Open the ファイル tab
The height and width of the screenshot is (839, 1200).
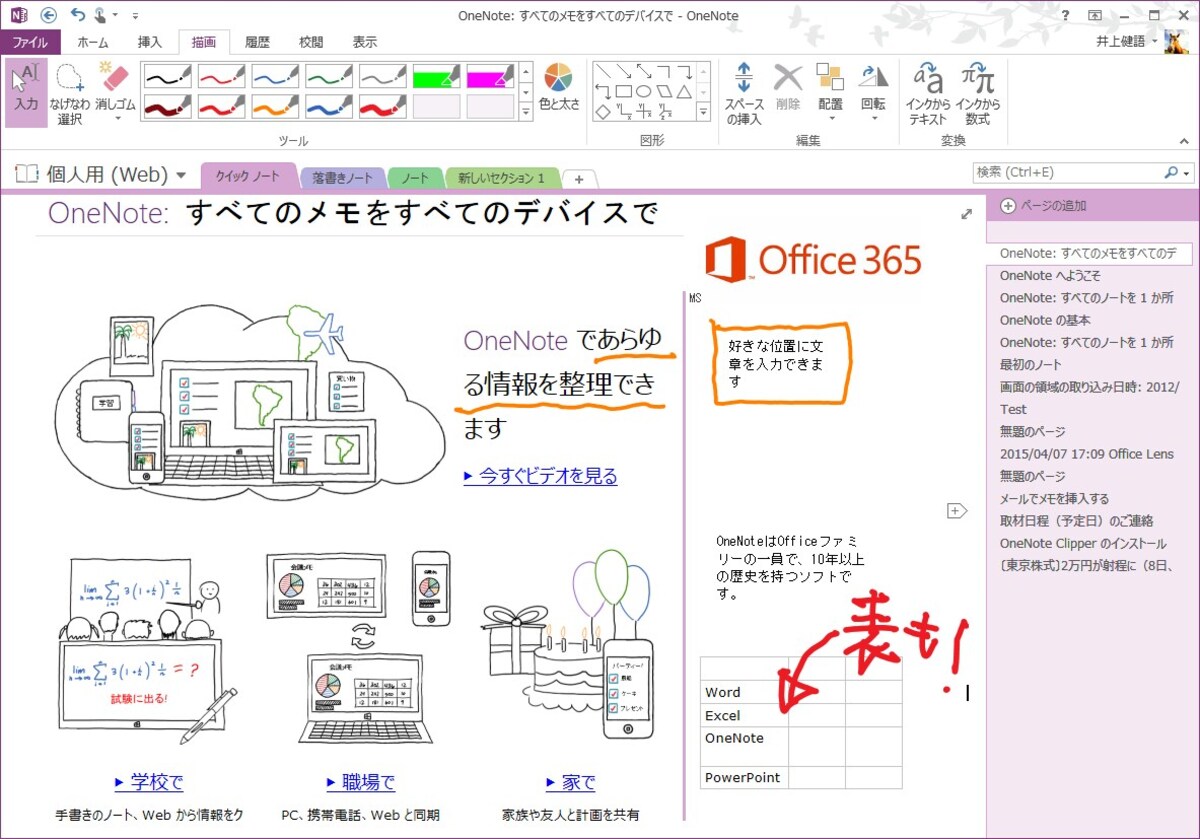point(30,42)
